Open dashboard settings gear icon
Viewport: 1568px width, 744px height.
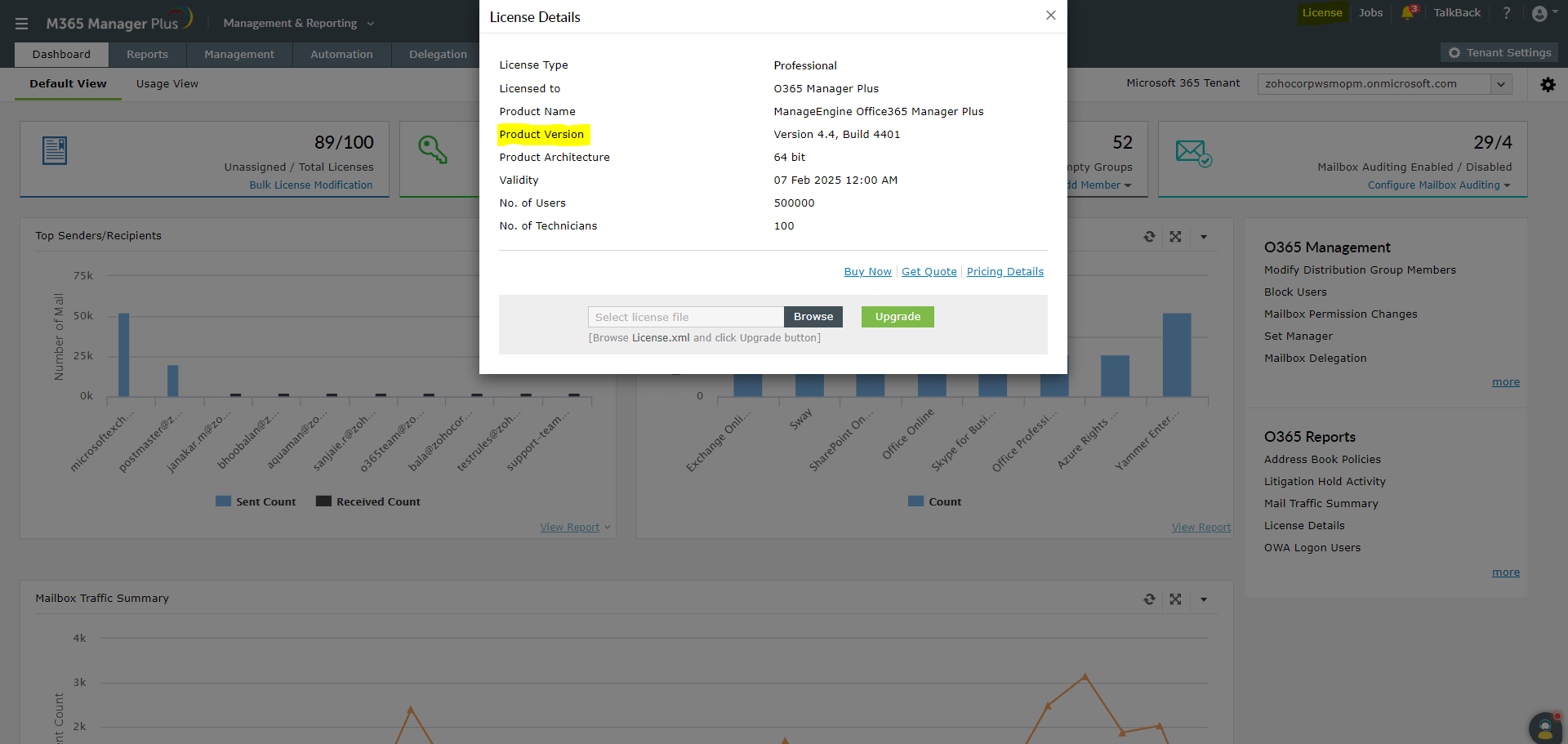point(1548,84)
